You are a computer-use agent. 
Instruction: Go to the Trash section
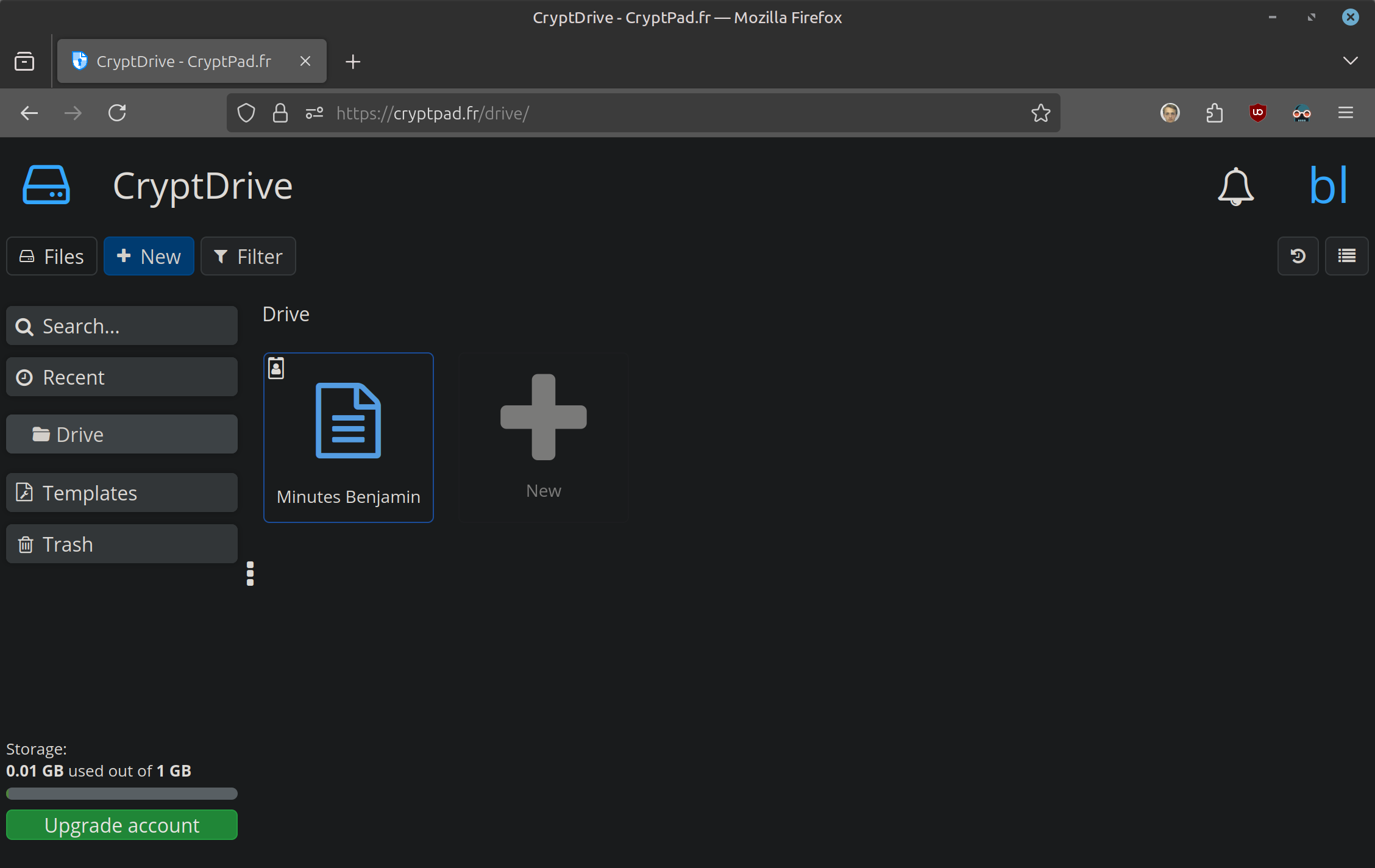pos(122,544)
